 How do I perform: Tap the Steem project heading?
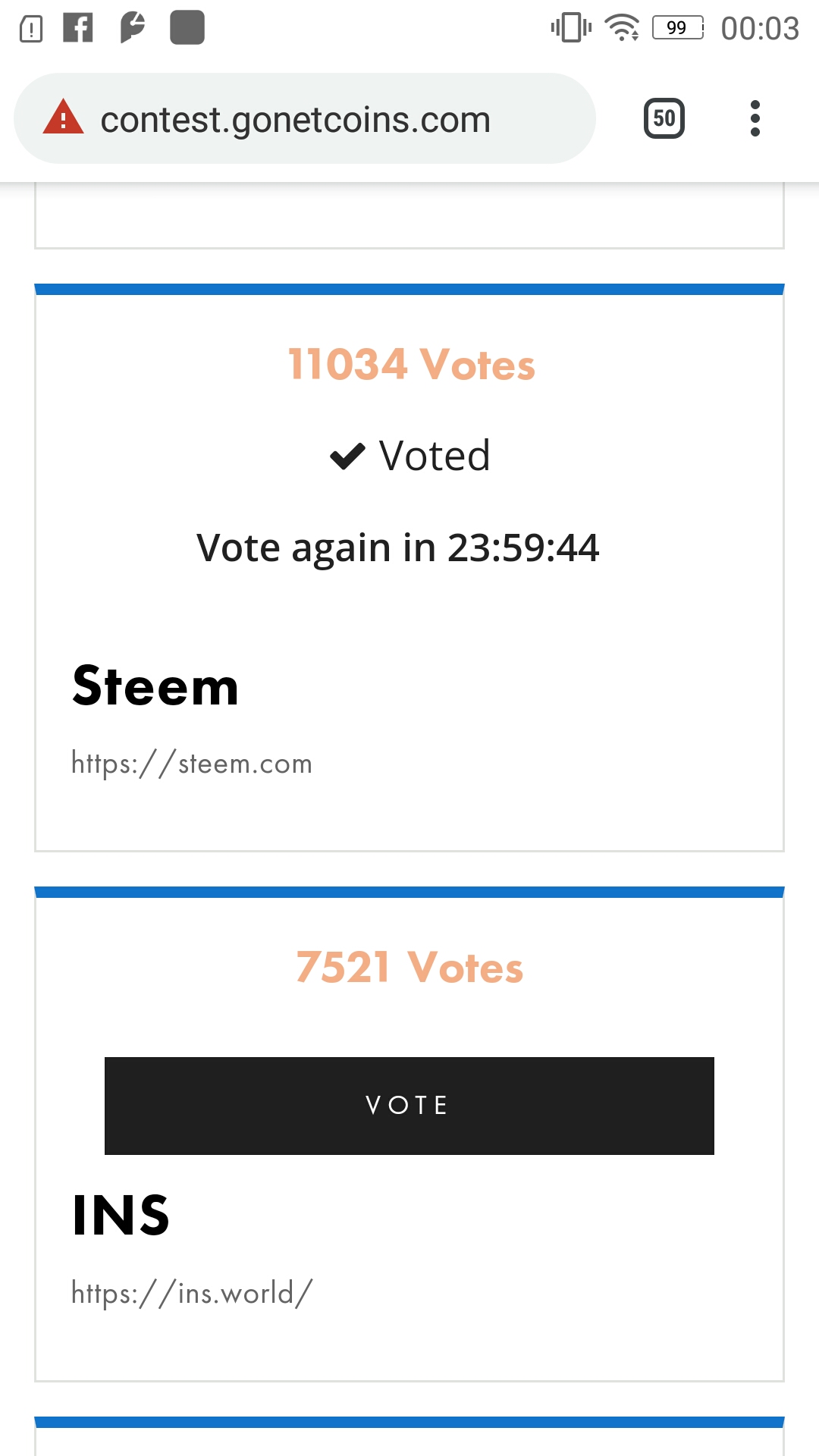click(155, 686)
